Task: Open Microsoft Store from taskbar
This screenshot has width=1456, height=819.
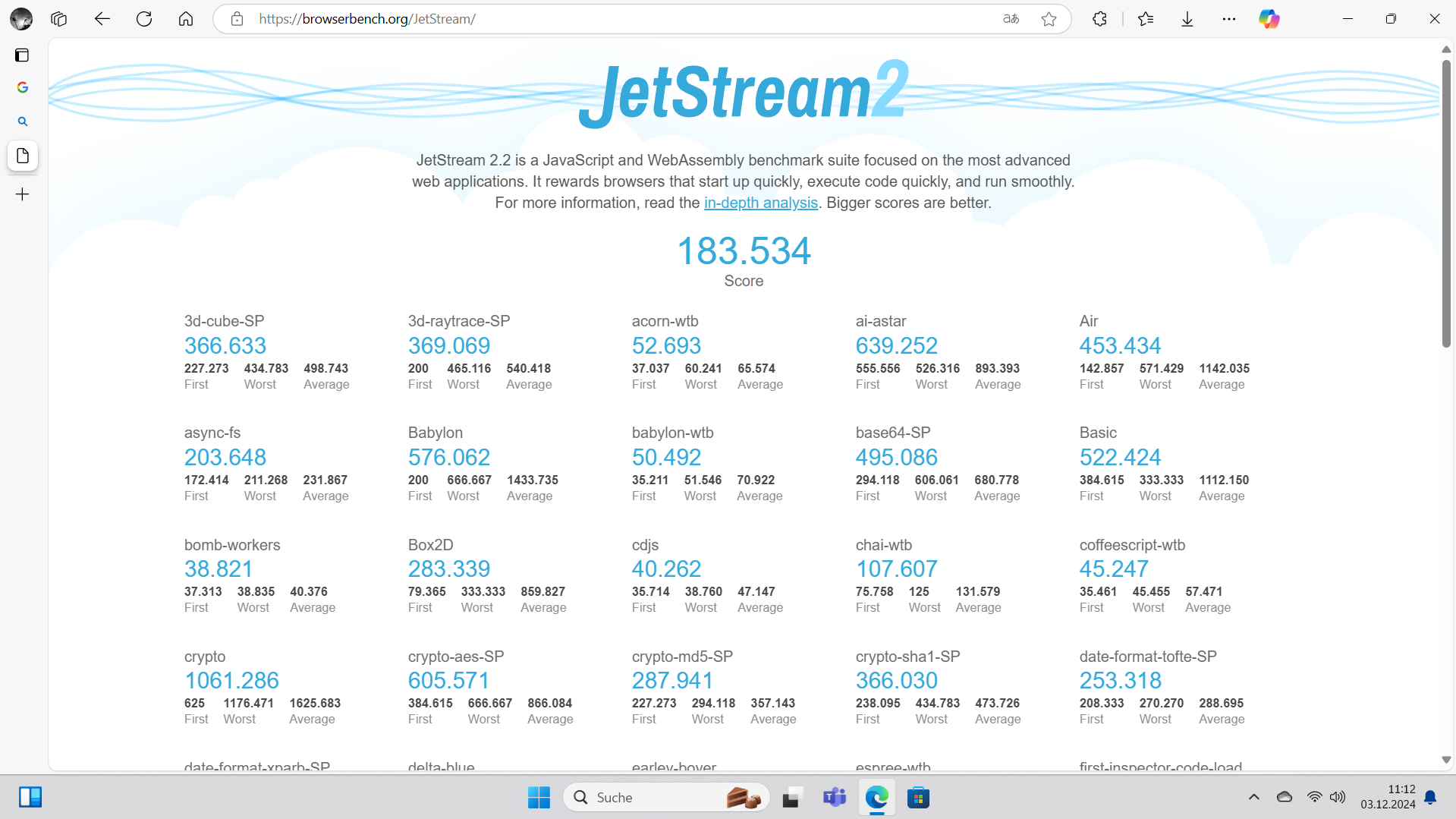Action: click(918, 798)
